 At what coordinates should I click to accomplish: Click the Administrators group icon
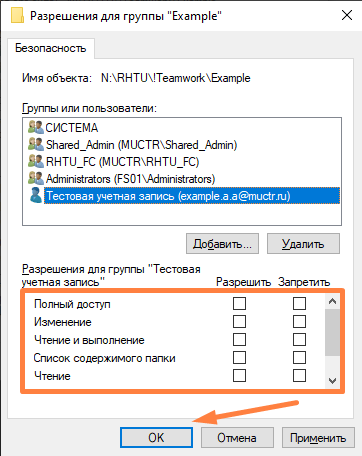[36, 178]
